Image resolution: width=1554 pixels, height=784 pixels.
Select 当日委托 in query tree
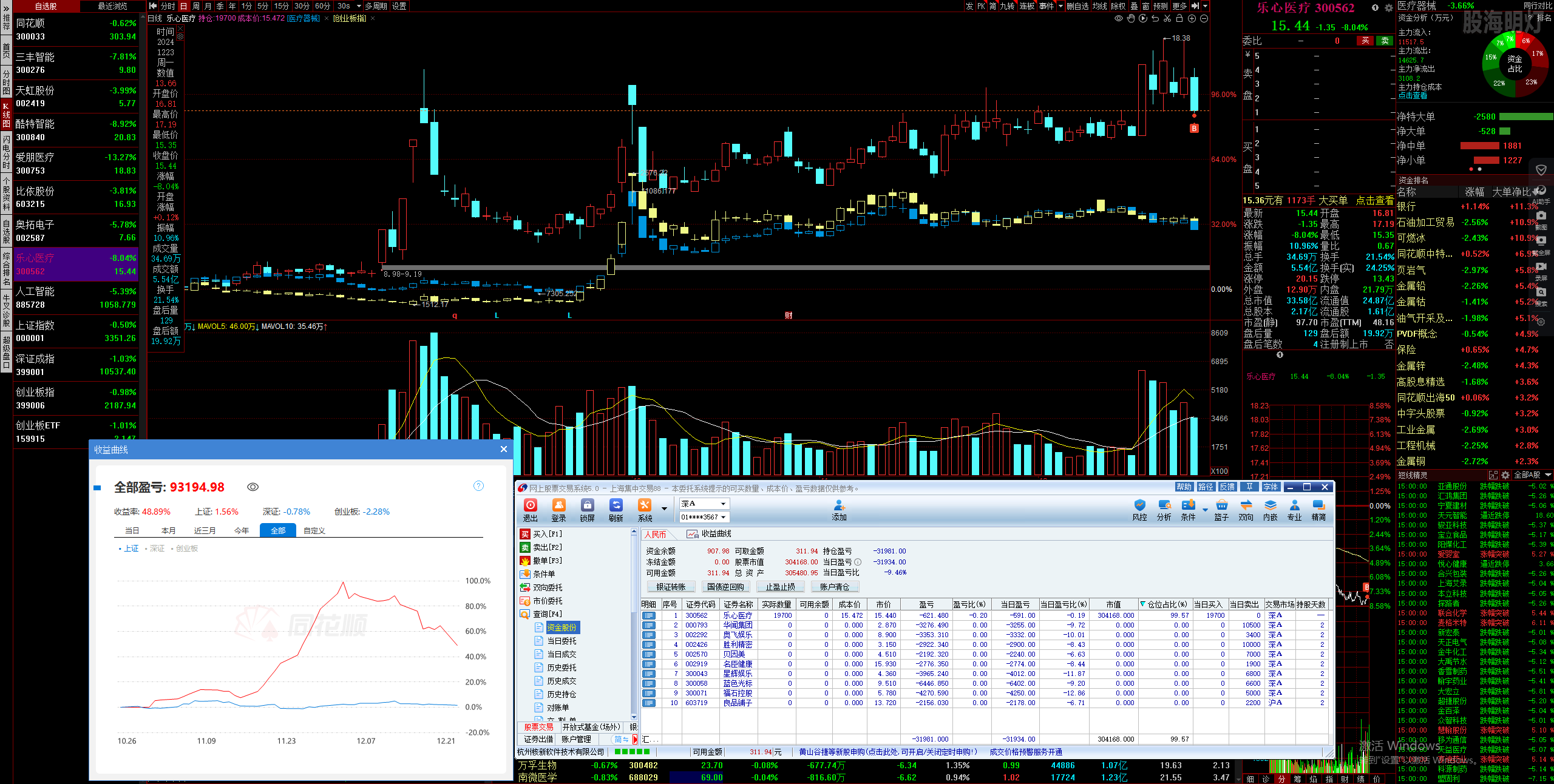coord(562,641)
